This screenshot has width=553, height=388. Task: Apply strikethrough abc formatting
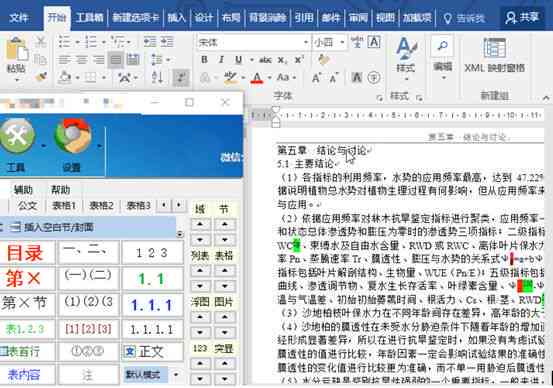(265, 60)
